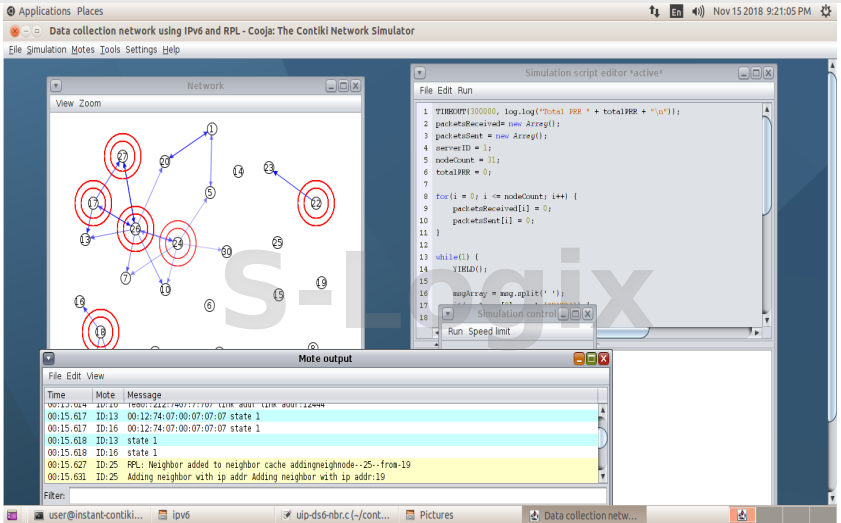Select log row 00:15.618 ID:13 state 1
Image resolution: width=841 pixels, height=523 pixels.
tap(321, 440)
